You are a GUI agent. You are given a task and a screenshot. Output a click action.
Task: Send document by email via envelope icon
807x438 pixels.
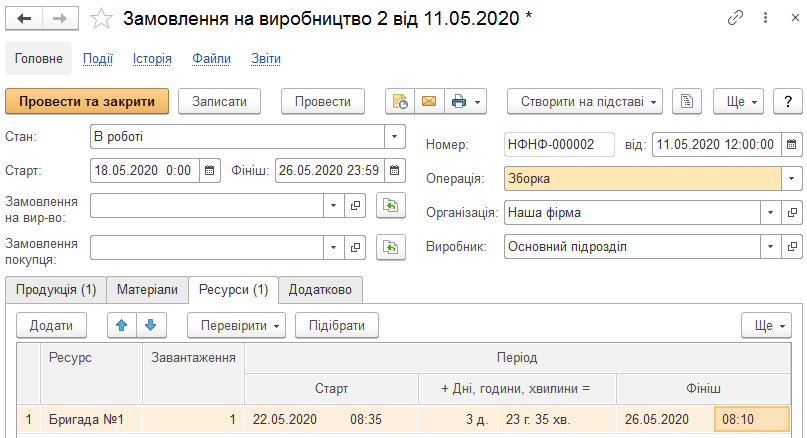click(x=429, y=101)
